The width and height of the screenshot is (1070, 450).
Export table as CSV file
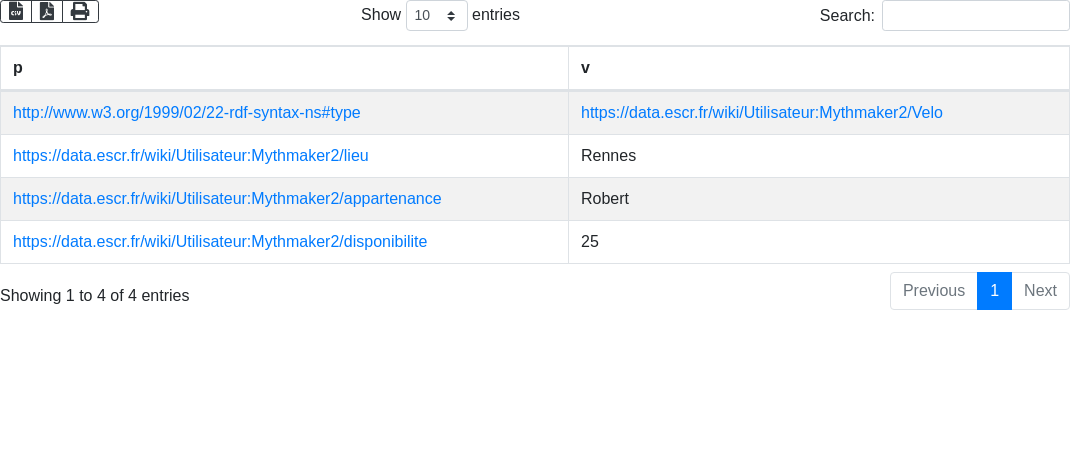click(16, 11)
